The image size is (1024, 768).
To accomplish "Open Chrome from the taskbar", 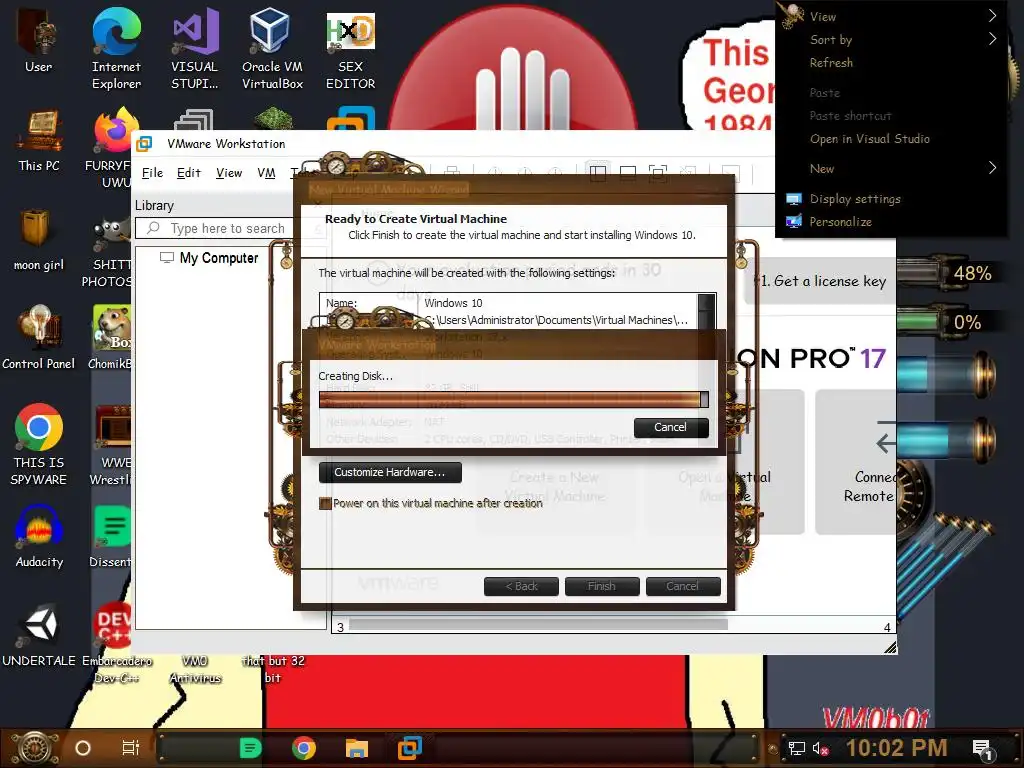I will tap(304, 748).
